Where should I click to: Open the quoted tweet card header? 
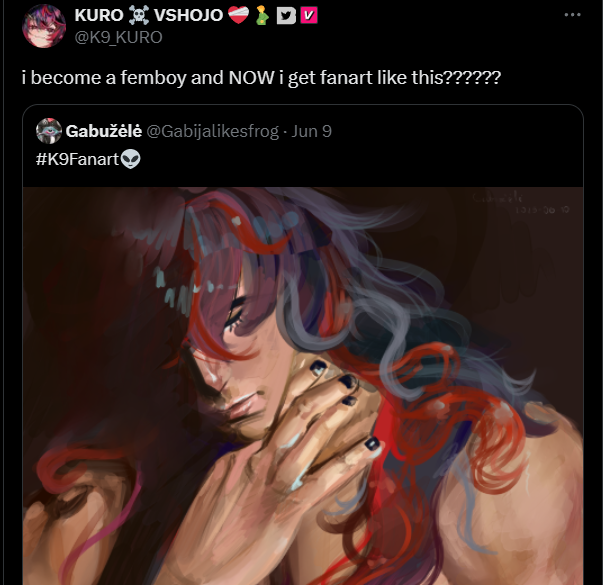[303, 145]
